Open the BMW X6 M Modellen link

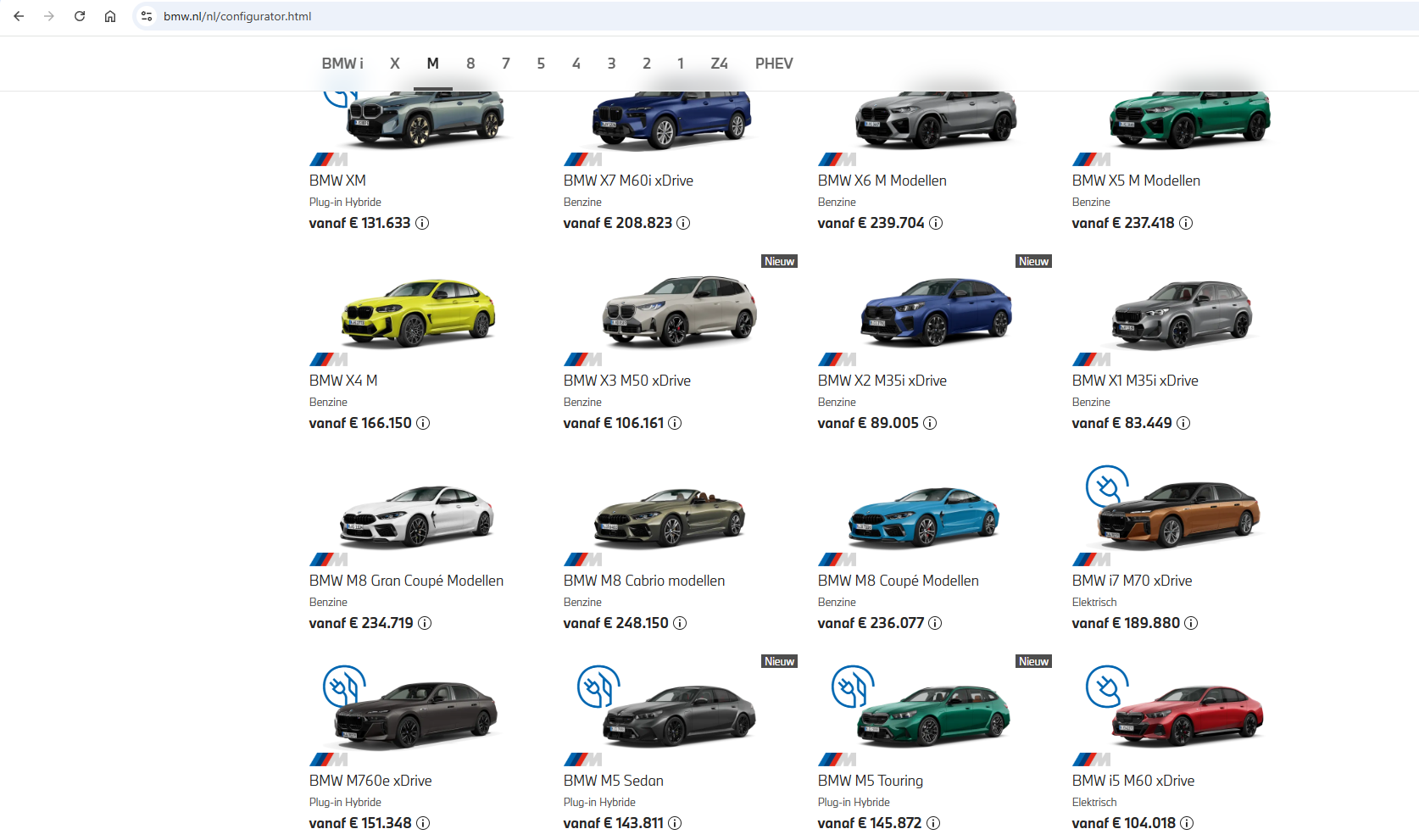[x=882, y=181]
